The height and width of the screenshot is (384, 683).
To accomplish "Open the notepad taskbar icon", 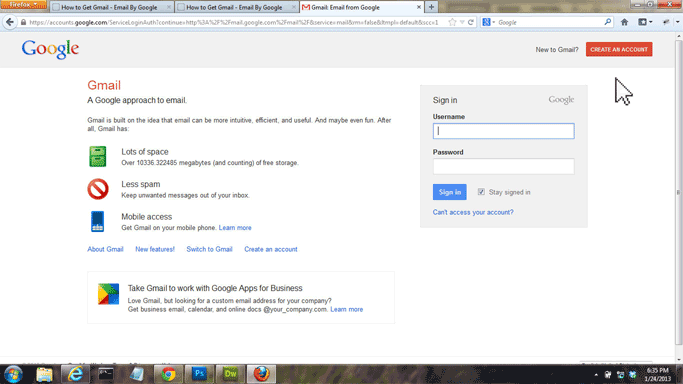I will (137, 374).
